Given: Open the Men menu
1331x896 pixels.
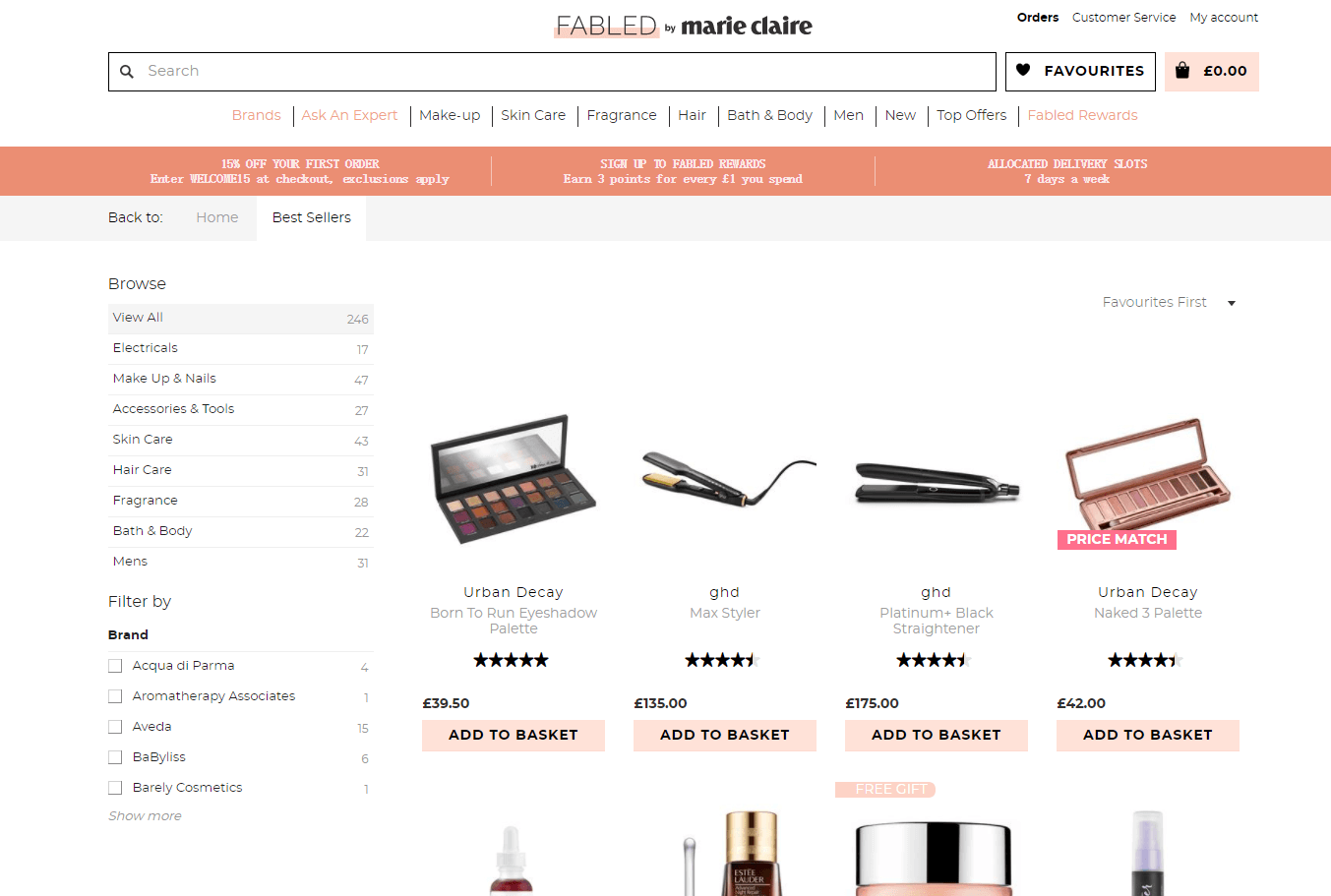Looking at the screenshot, I should click(848, 115).
